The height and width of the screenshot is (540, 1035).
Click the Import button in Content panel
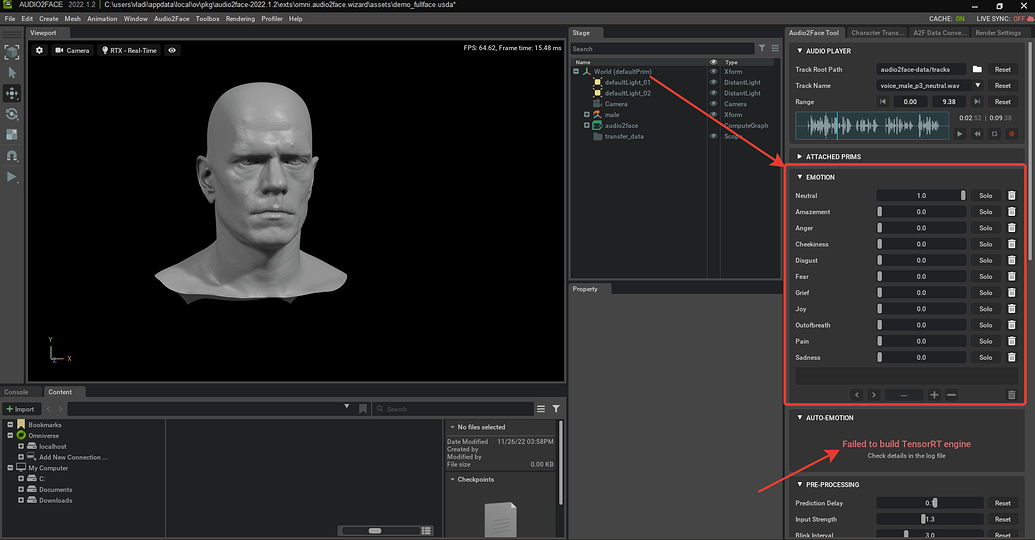(x=21, y=409)
